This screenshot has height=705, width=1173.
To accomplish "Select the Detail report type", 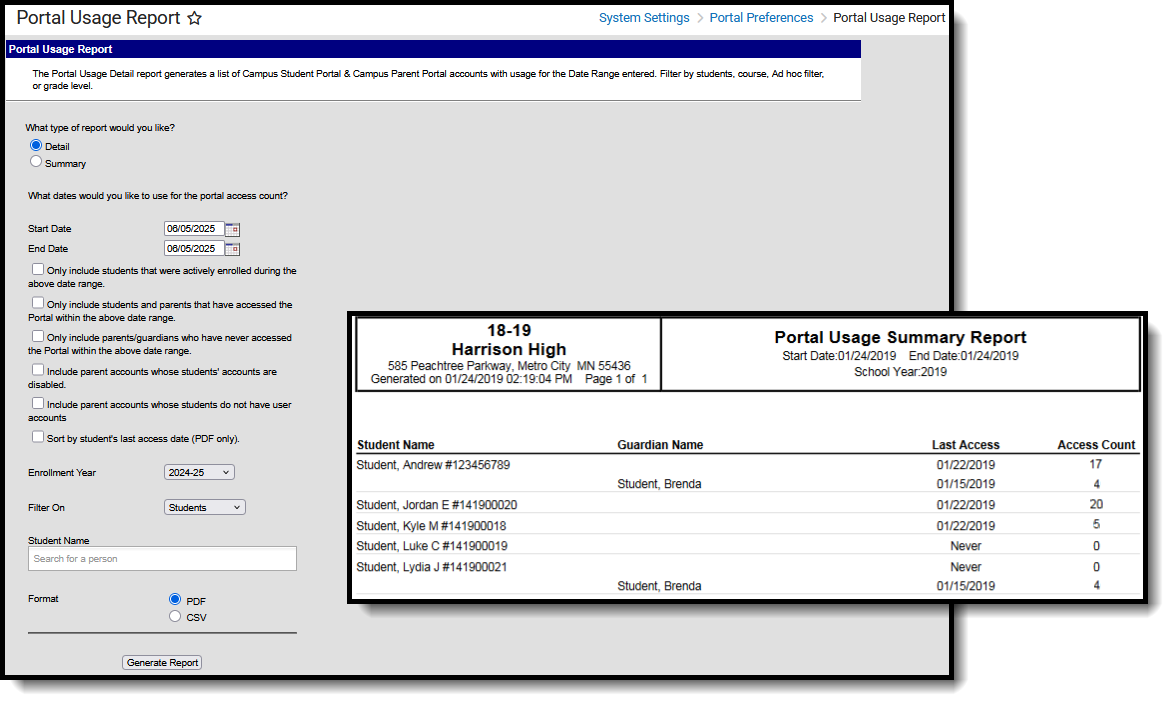I will (x=36, y=145).
